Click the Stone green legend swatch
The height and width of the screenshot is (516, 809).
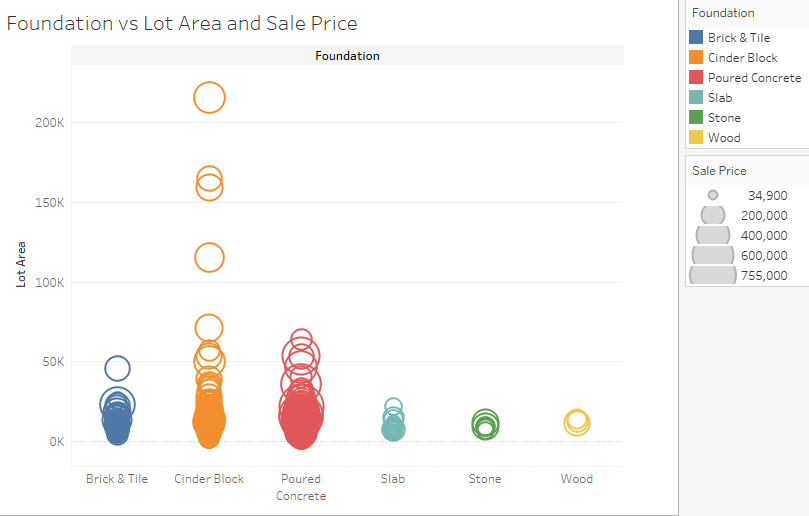tap(695, 117)
